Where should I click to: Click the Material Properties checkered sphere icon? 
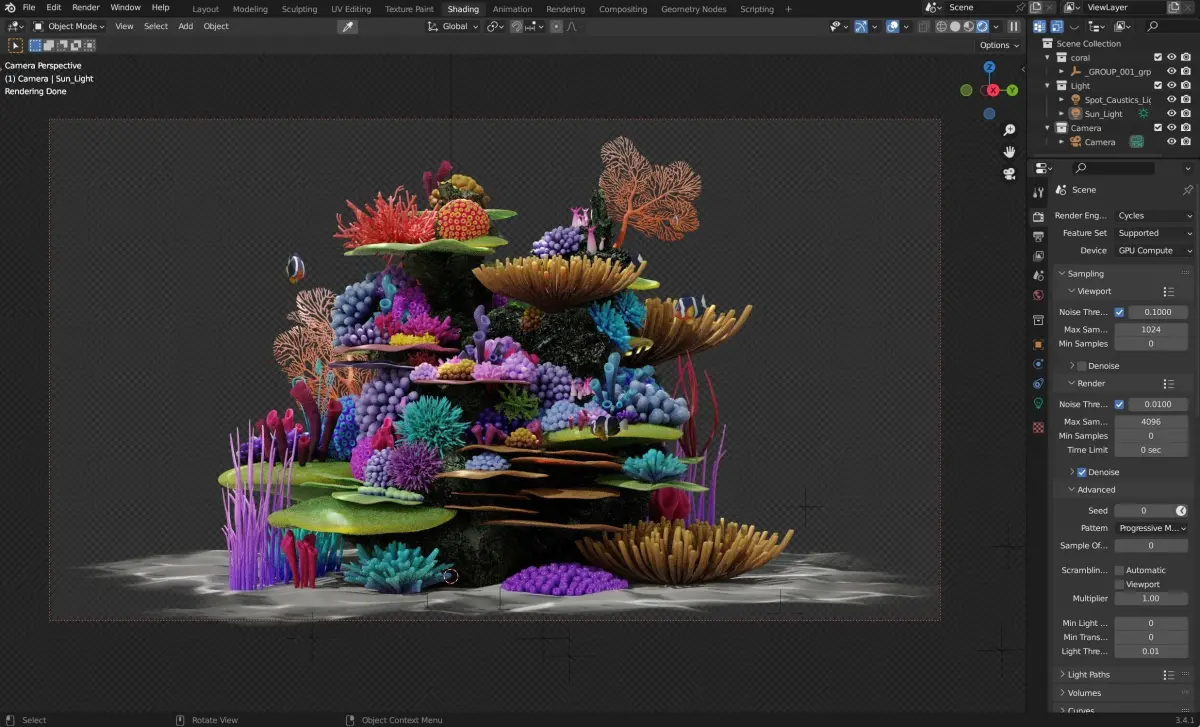pos(1038,428)
